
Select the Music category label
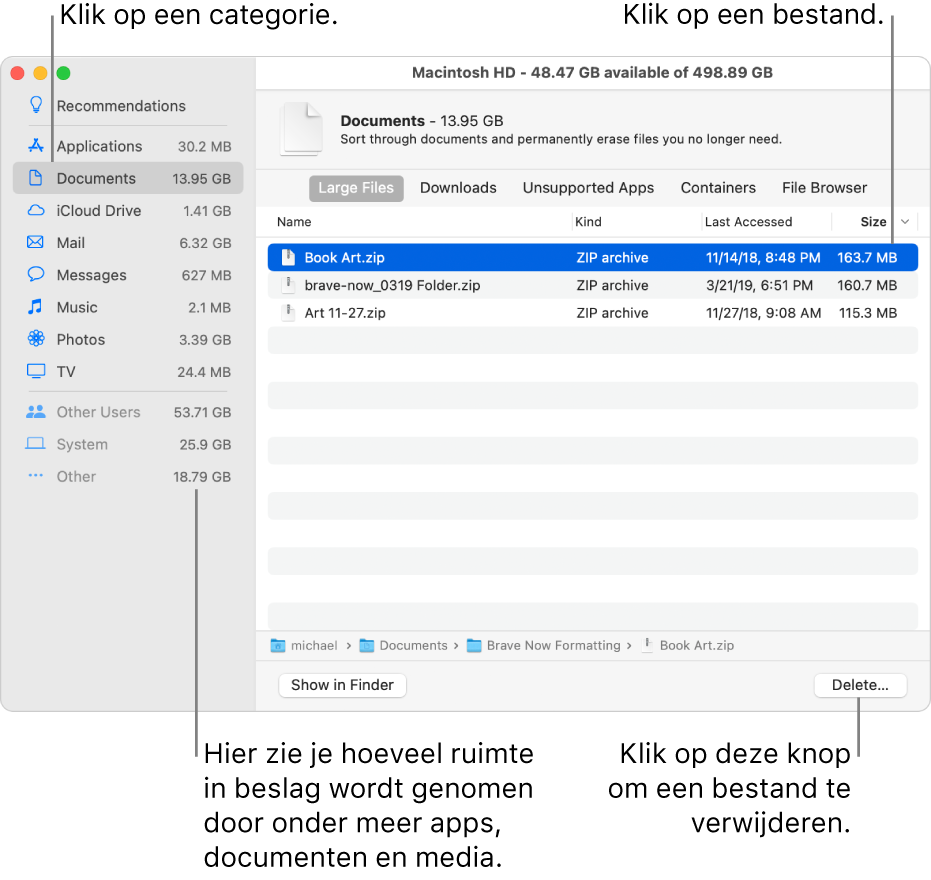(77, 307)
